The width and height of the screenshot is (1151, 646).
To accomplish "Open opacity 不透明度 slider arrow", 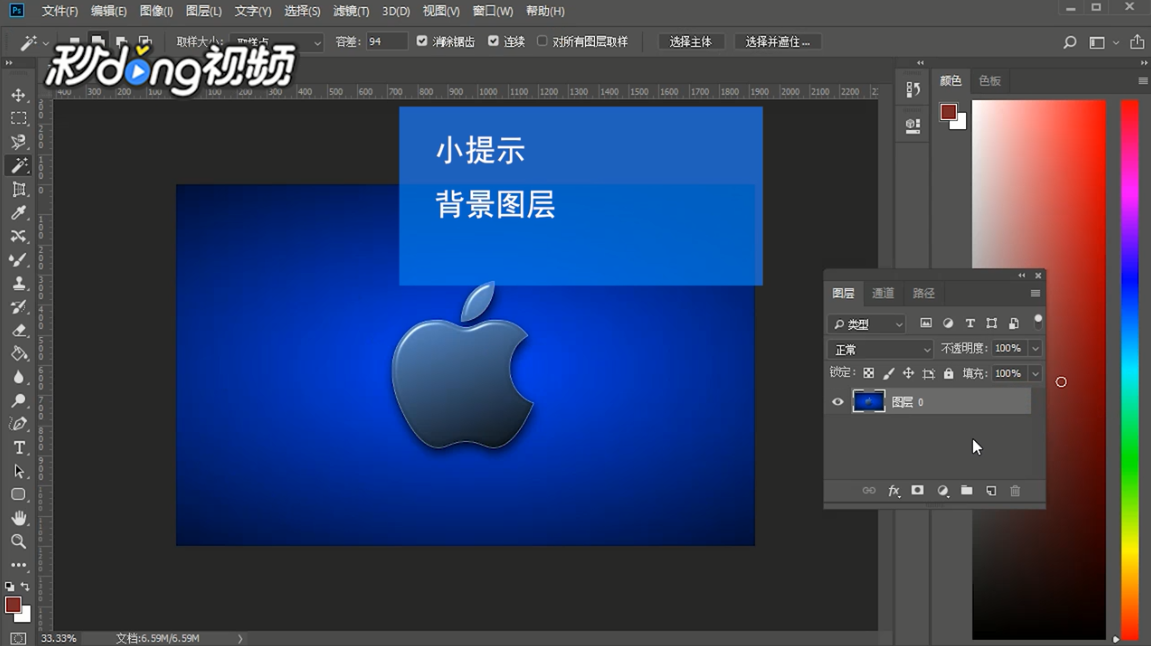I will click(x=1035, y=349).
